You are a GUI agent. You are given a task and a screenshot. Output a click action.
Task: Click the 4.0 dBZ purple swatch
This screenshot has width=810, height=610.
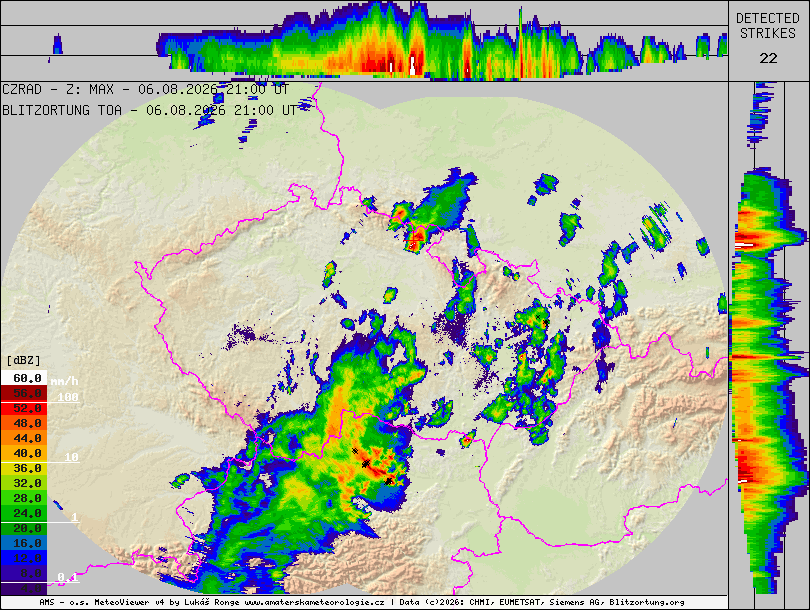pos(24,588)
